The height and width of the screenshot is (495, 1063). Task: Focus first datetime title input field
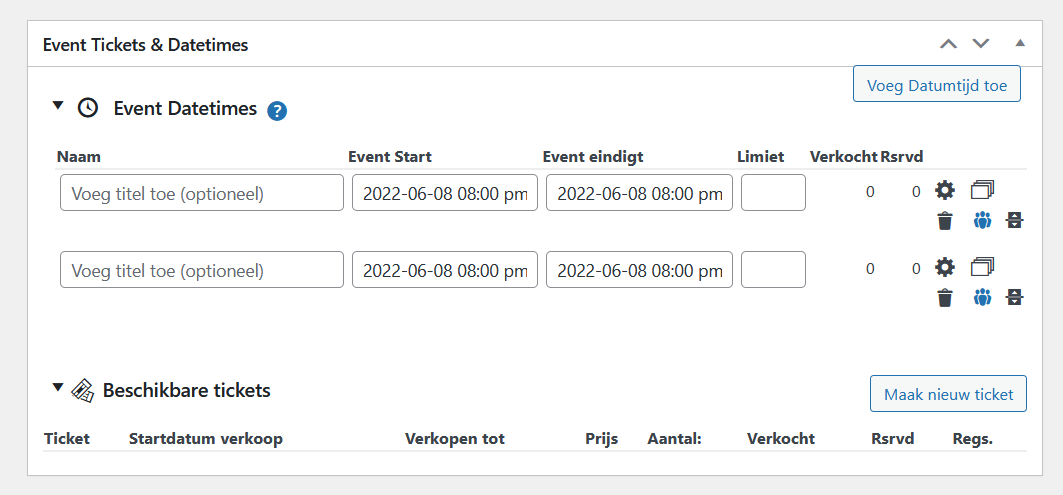coord(202,193)
